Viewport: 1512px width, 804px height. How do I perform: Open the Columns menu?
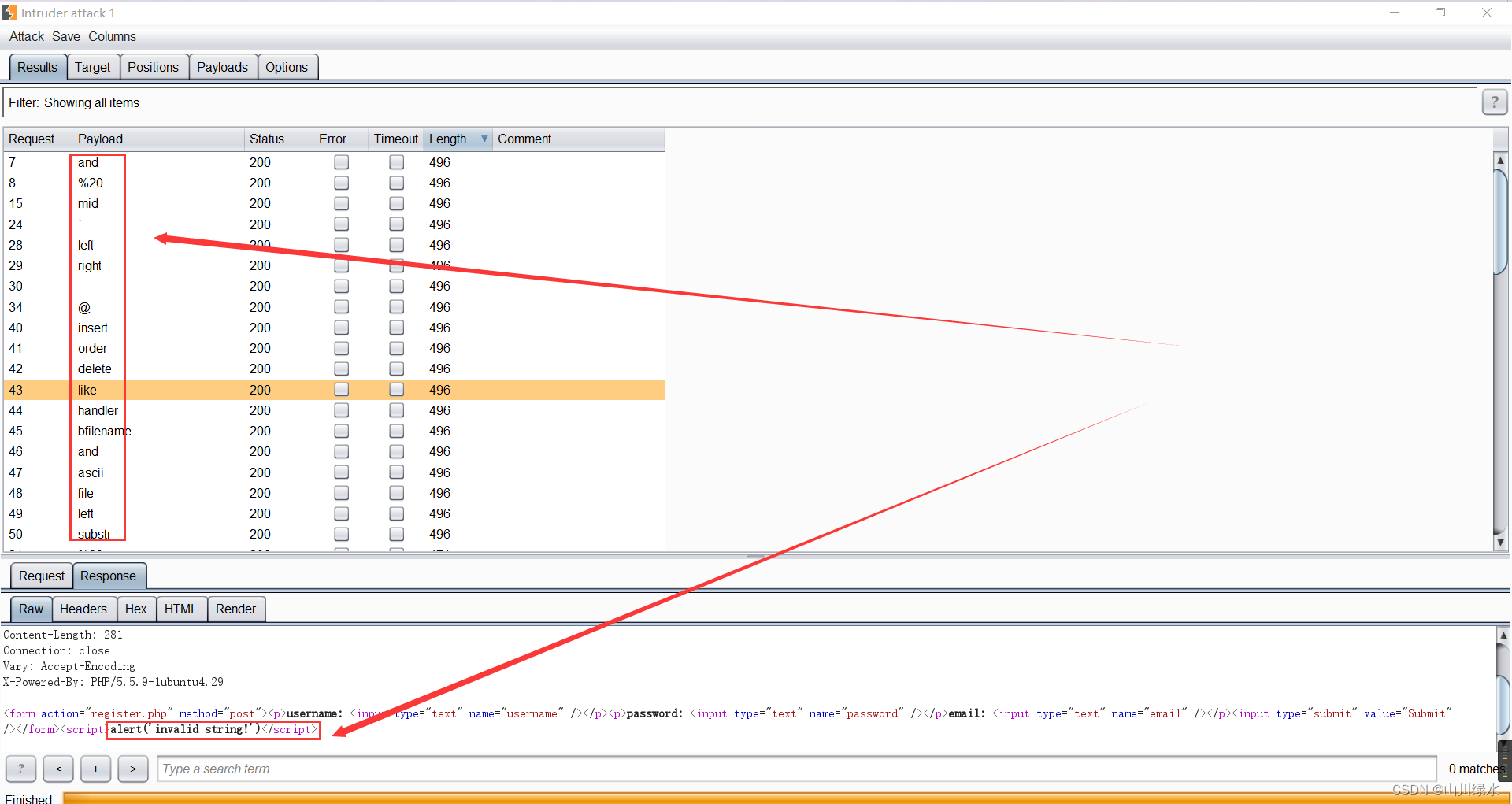coord(112,36)
